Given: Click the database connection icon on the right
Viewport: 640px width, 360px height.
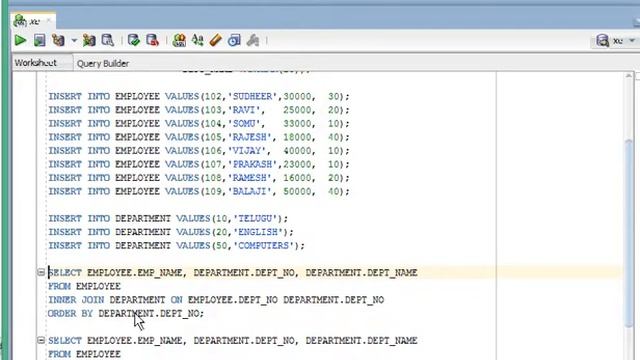Looking at the screenshot, I should click(602, 40).
